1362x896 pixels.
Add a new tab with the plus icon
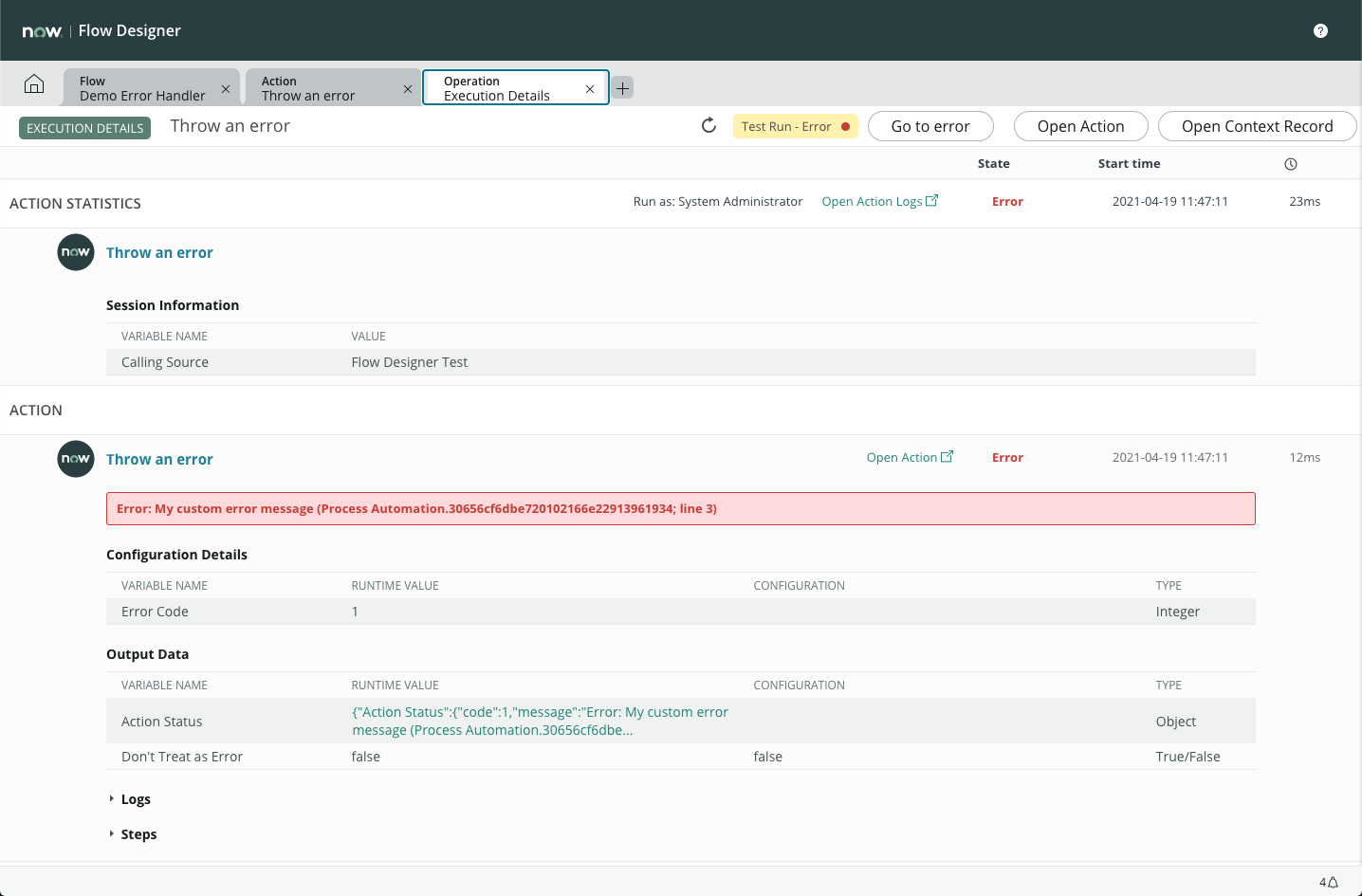(622, 88)
